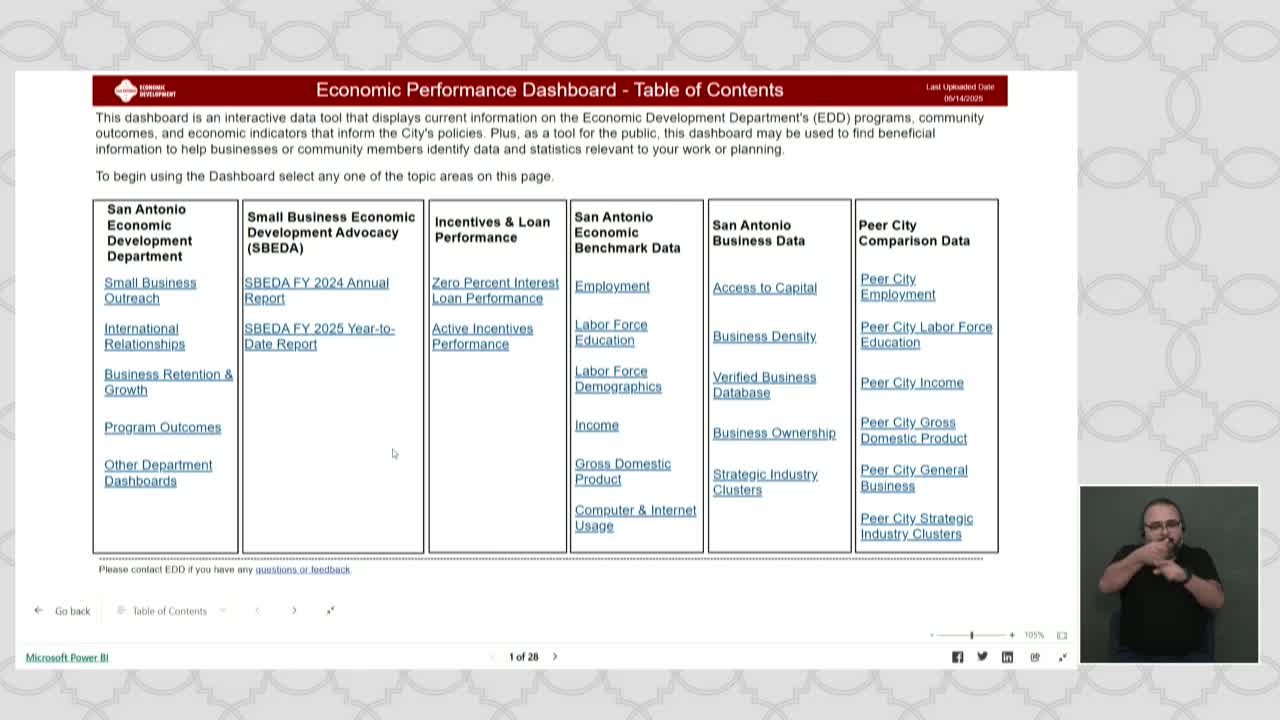Open Peer City Labor Force Education

(x=926, y=335)
